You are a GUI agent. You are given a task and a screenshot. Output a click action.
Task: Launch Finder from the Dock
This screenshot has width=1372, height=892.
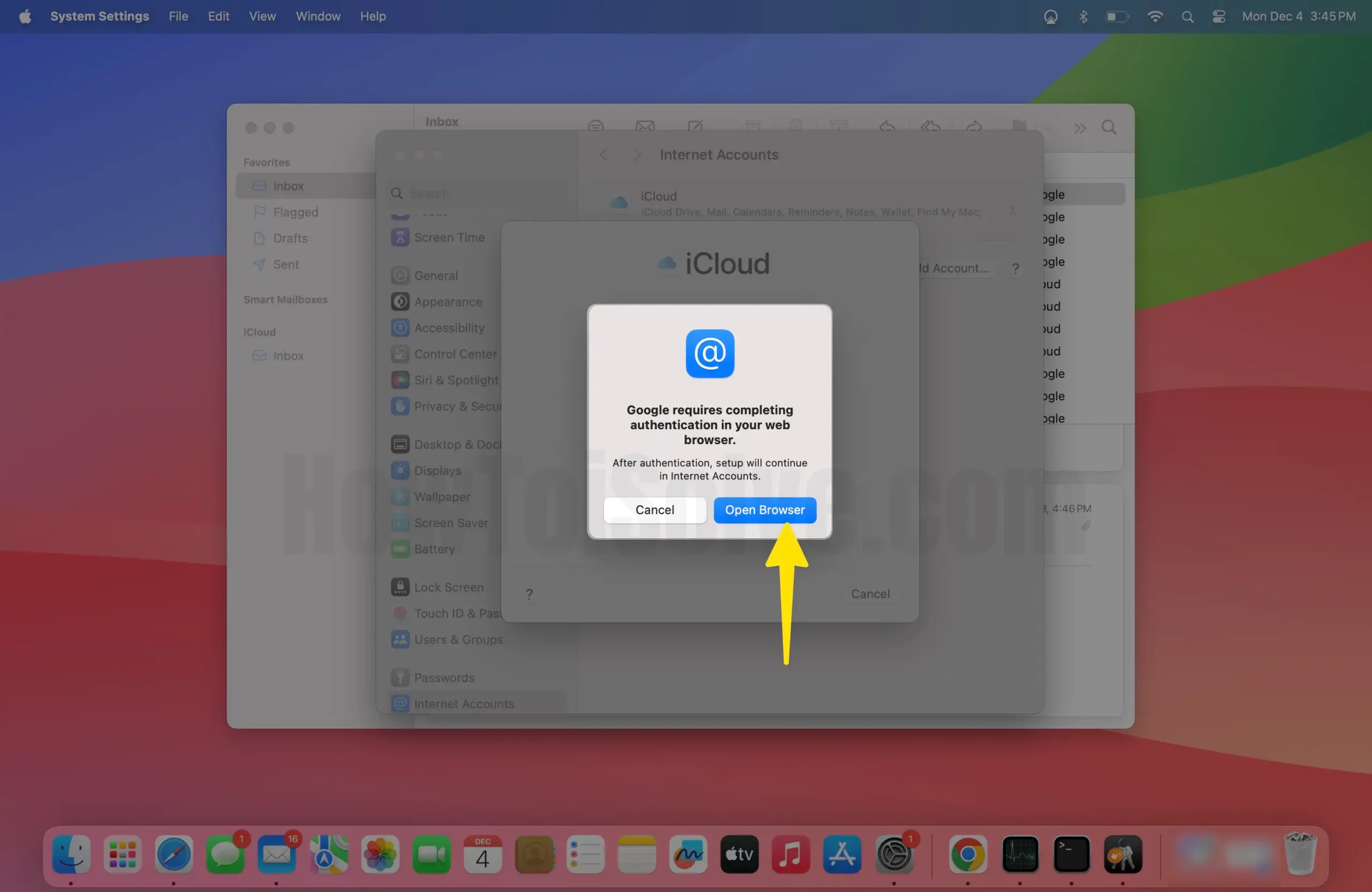click(71, 854)
